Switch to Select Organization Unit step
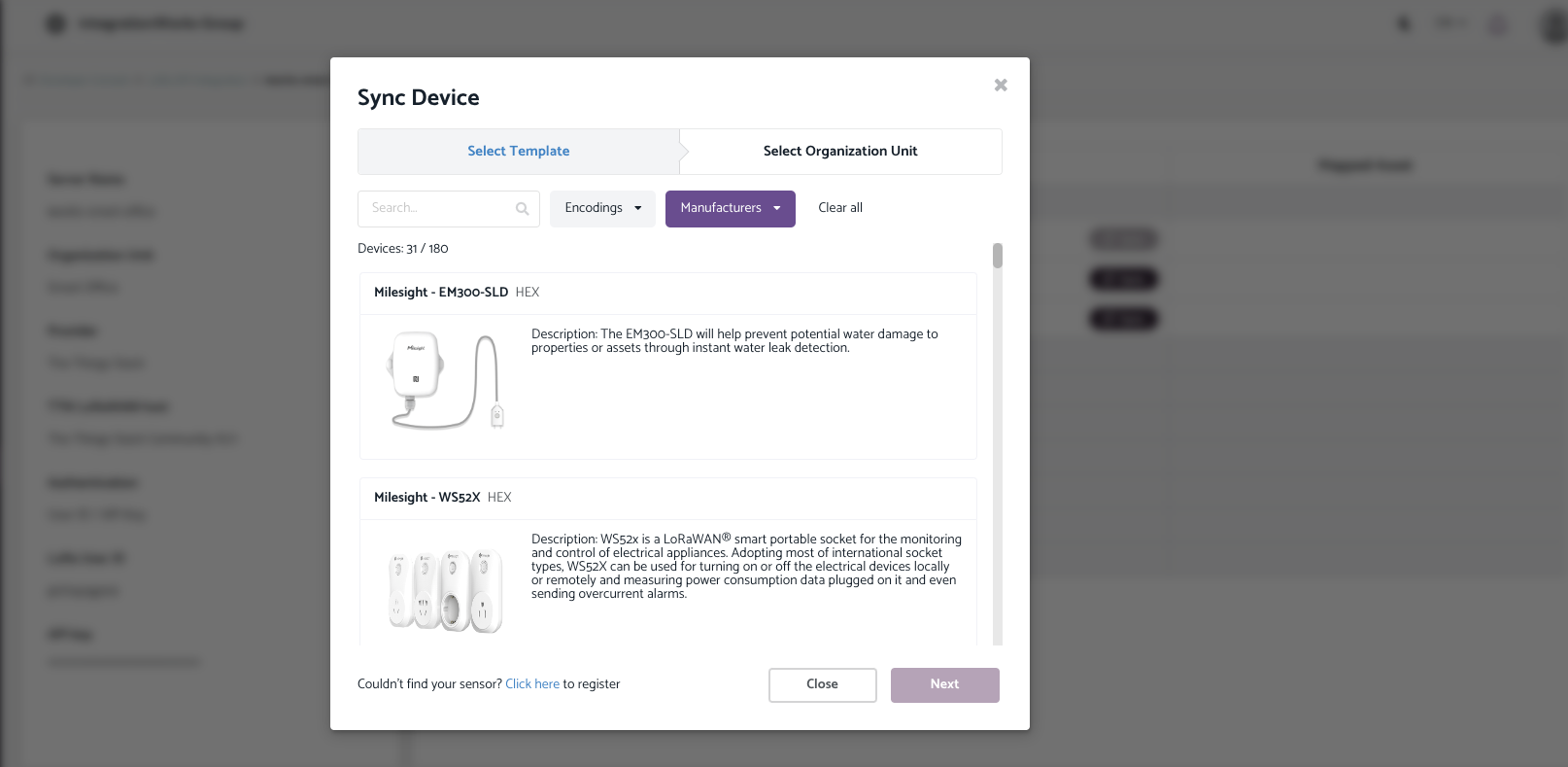The image size is (1568, 767). [840, 152]
